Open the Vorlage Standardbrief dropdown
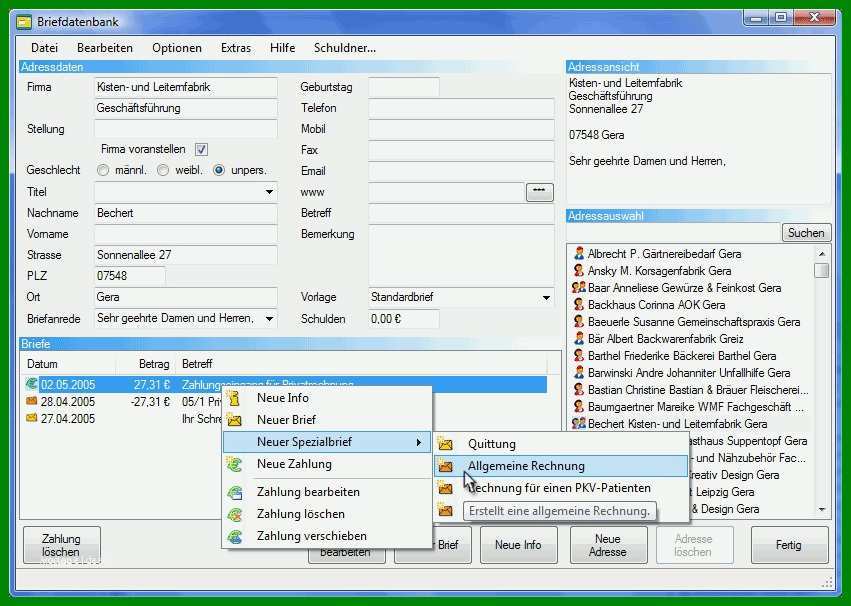 [x=546, y=297]
